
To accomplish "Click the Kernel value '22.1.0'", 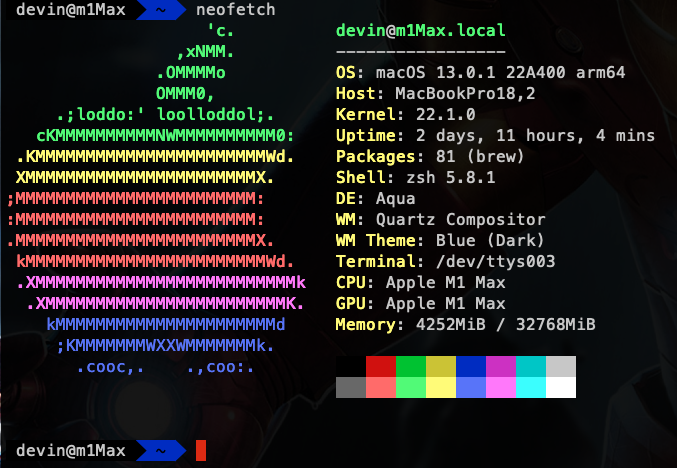I will [446, 114].
